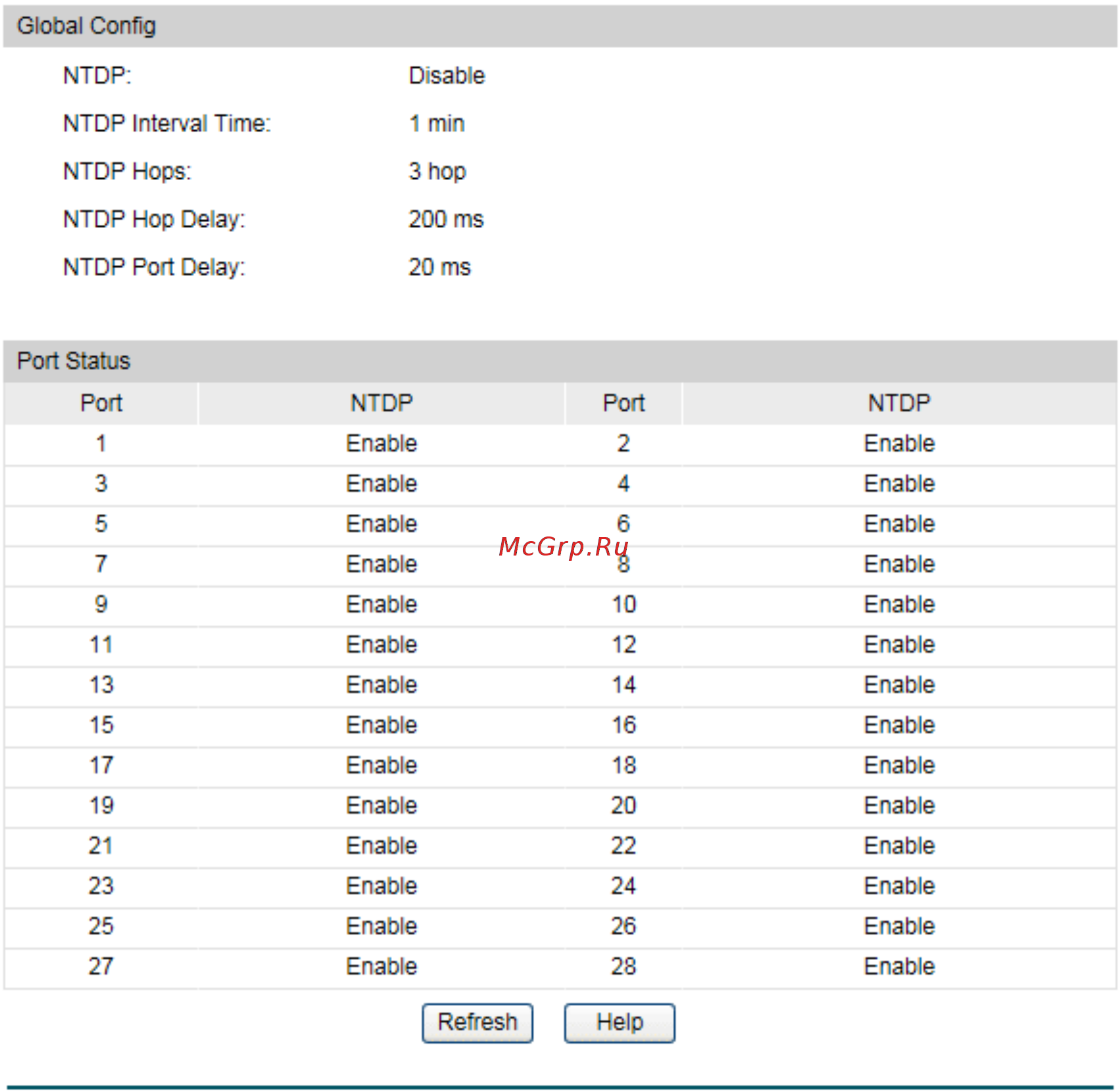Image resolution: width=1120 pixels, height=1092 pixels.
Task: Select the '200 ms' hop delay value
Action: (446, 220)
